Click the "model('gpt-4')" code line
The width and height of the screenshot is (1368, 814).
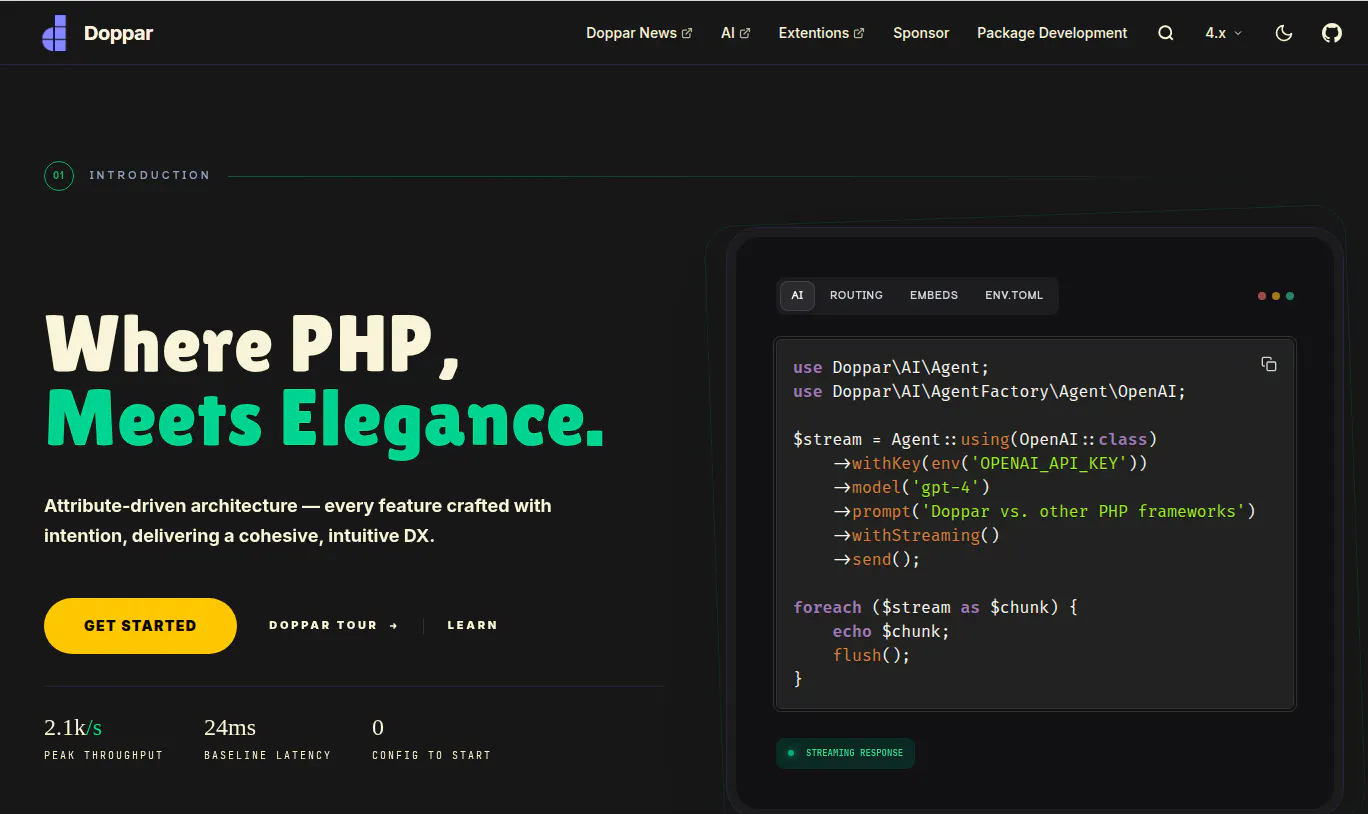tap(911, 488)
